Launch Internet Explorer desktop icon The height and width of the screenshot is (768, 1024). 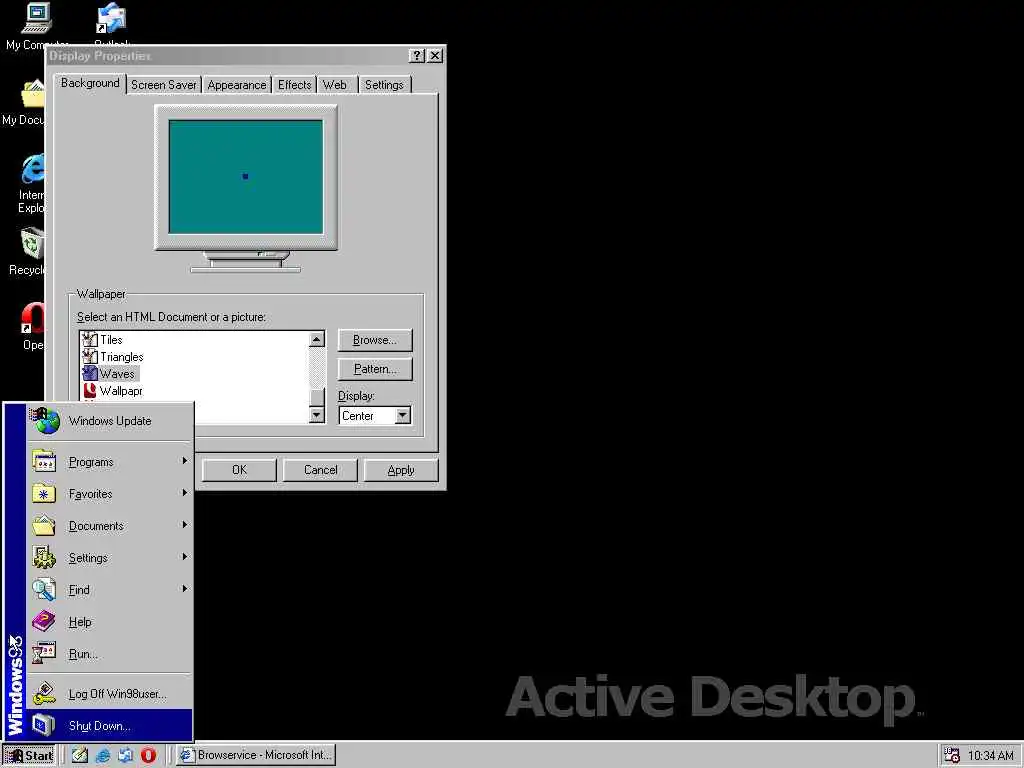(33, 168)
